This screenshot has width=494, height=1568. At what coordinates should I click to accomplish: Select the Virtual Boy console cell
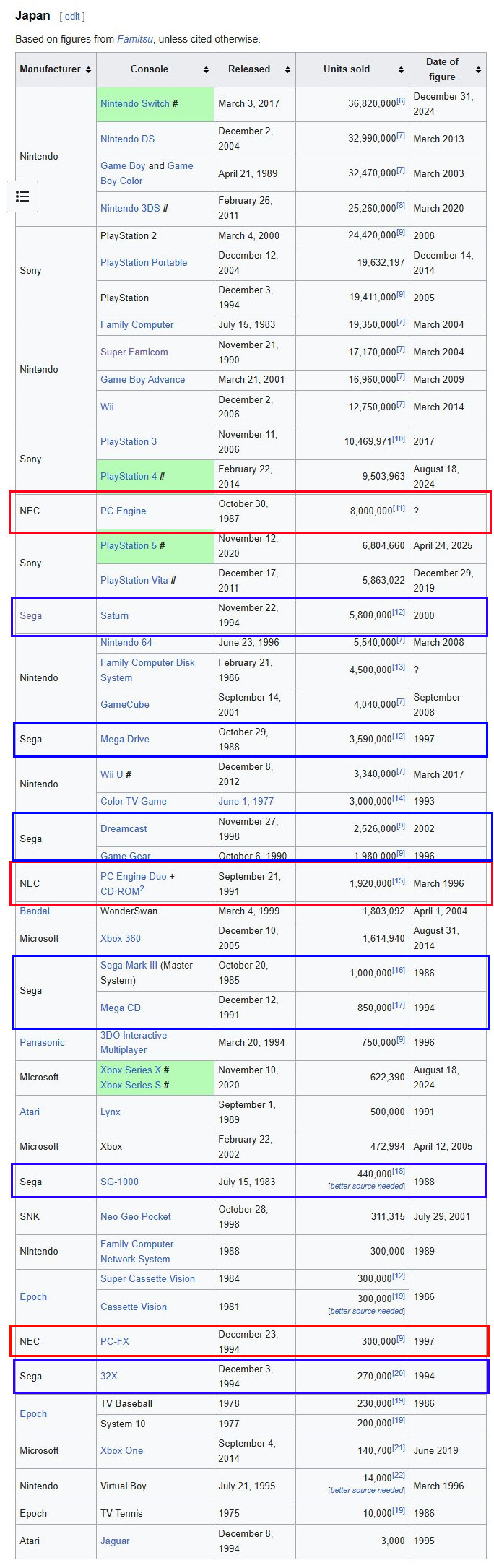click(x=155, y=1486)
